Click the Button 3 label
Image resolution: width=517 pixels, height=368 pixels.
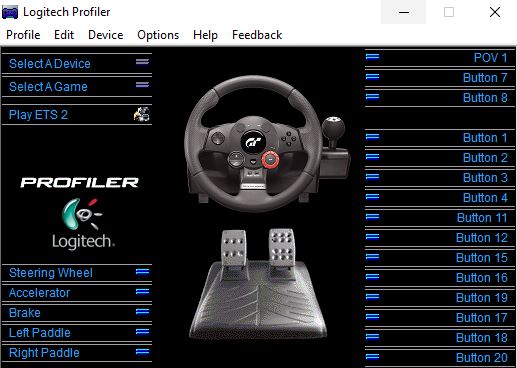pos(485,178)
